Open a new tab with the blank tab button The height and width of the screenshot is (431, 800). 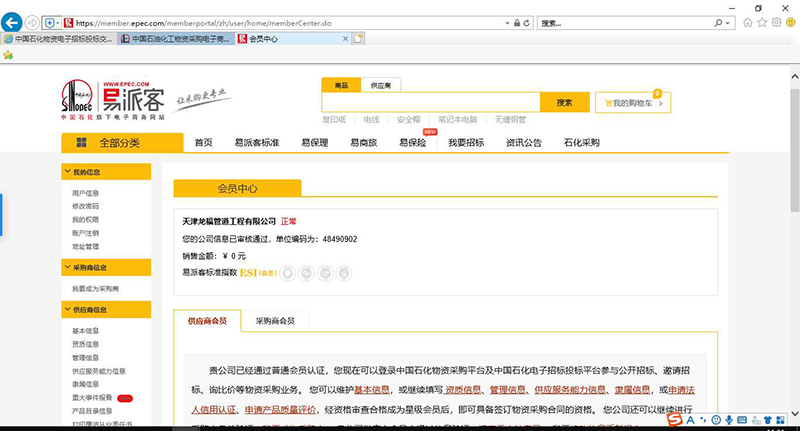tap(358, 39)
